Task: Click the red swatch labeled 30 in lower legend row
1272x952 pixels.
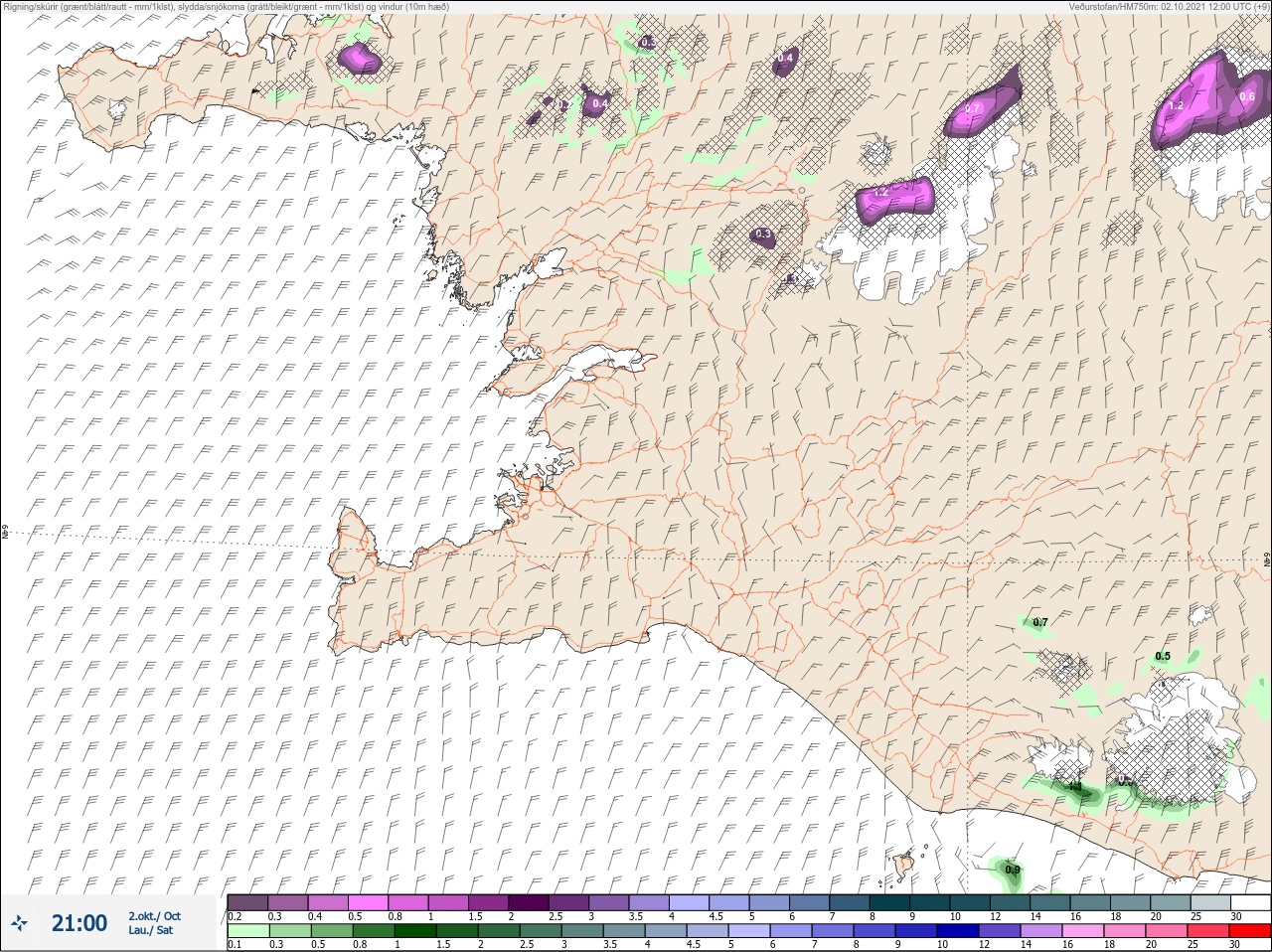Action: (1250, 931)
